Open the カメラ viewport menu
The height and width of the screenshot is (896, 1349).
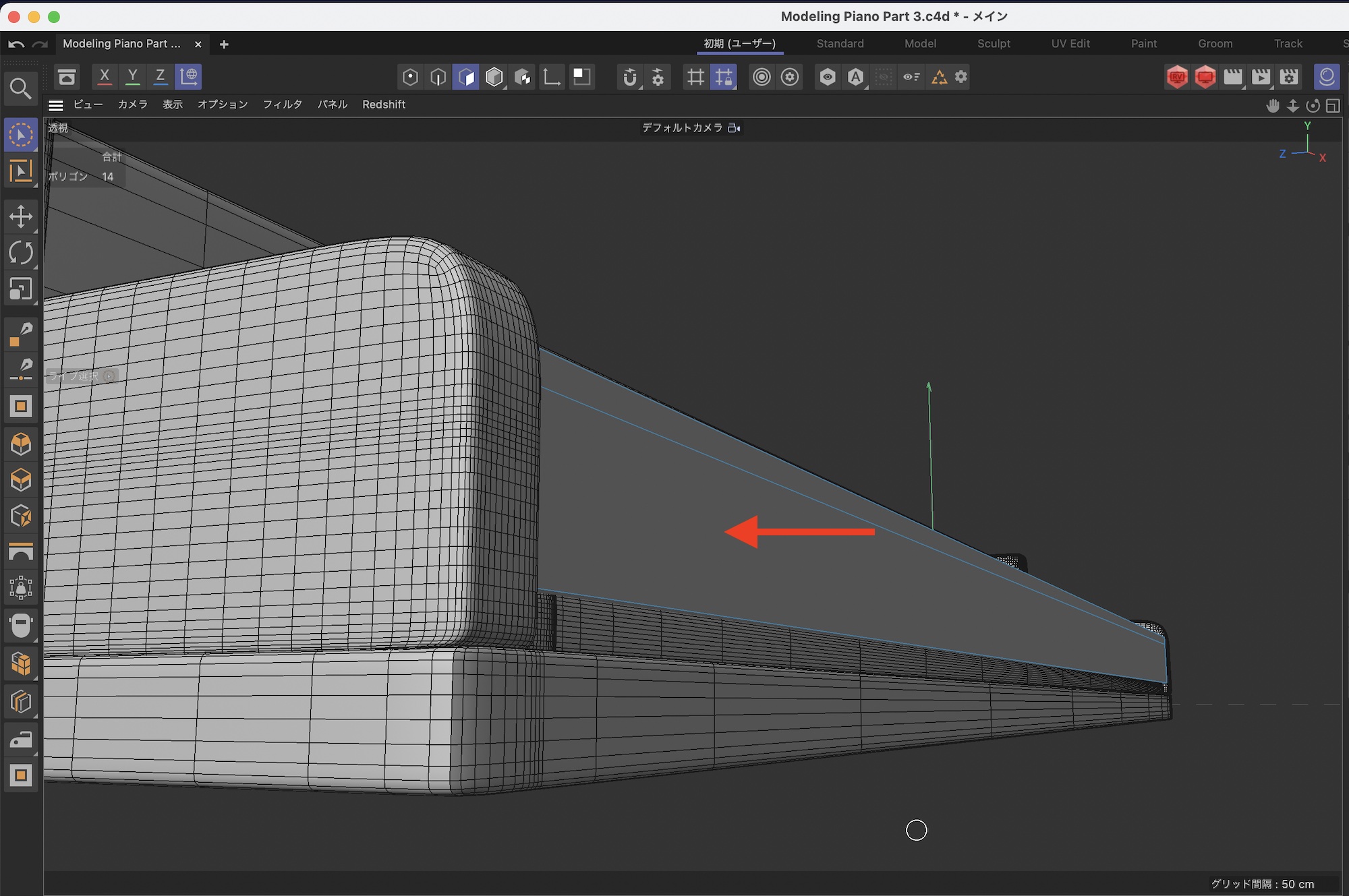pos(132,104)
